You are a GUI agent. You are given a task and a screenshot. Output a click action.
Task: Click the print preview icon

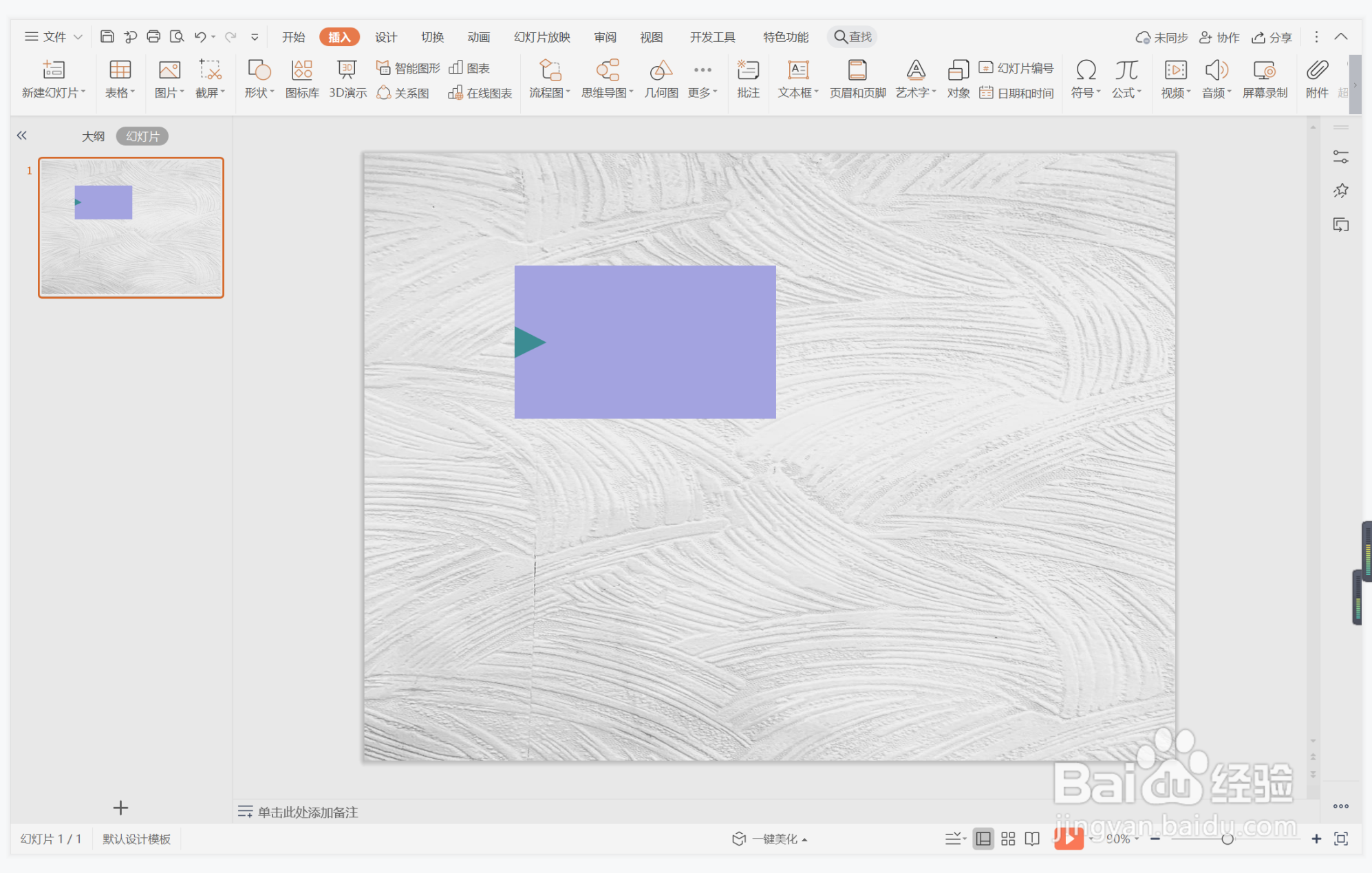click(177, 36)
